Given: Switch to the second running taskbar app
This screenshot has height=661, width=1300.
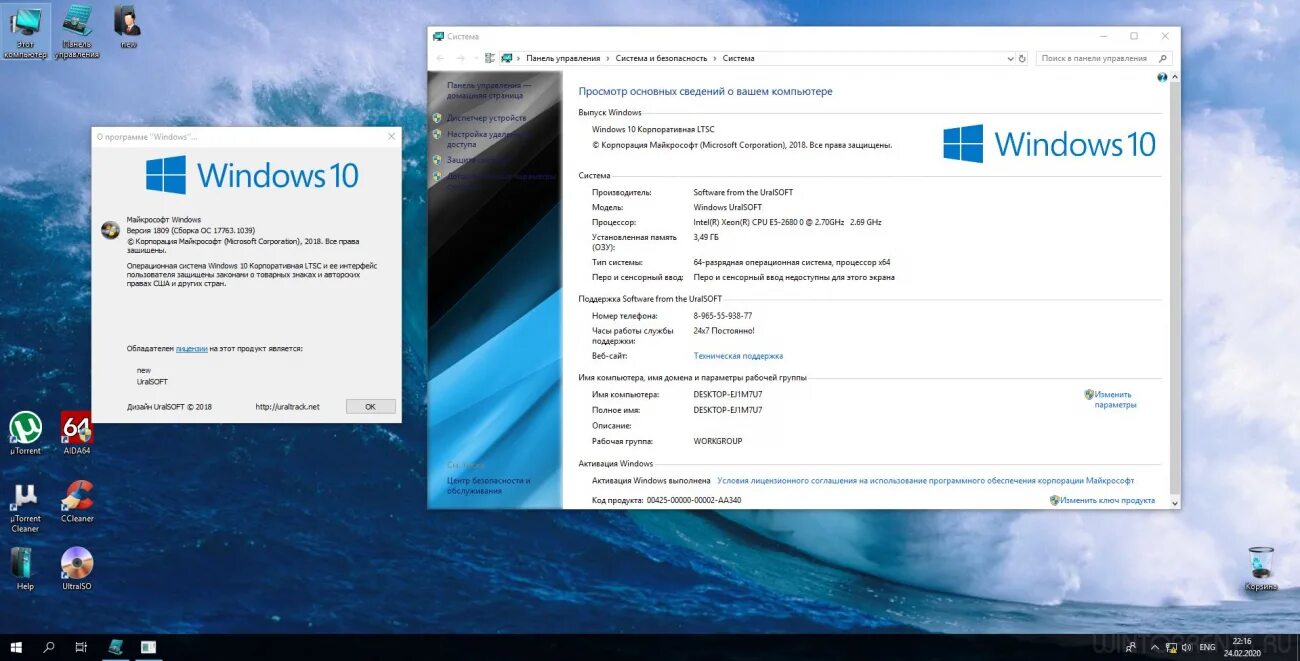Looking at the screenshot, I should (x=148, y=647).
